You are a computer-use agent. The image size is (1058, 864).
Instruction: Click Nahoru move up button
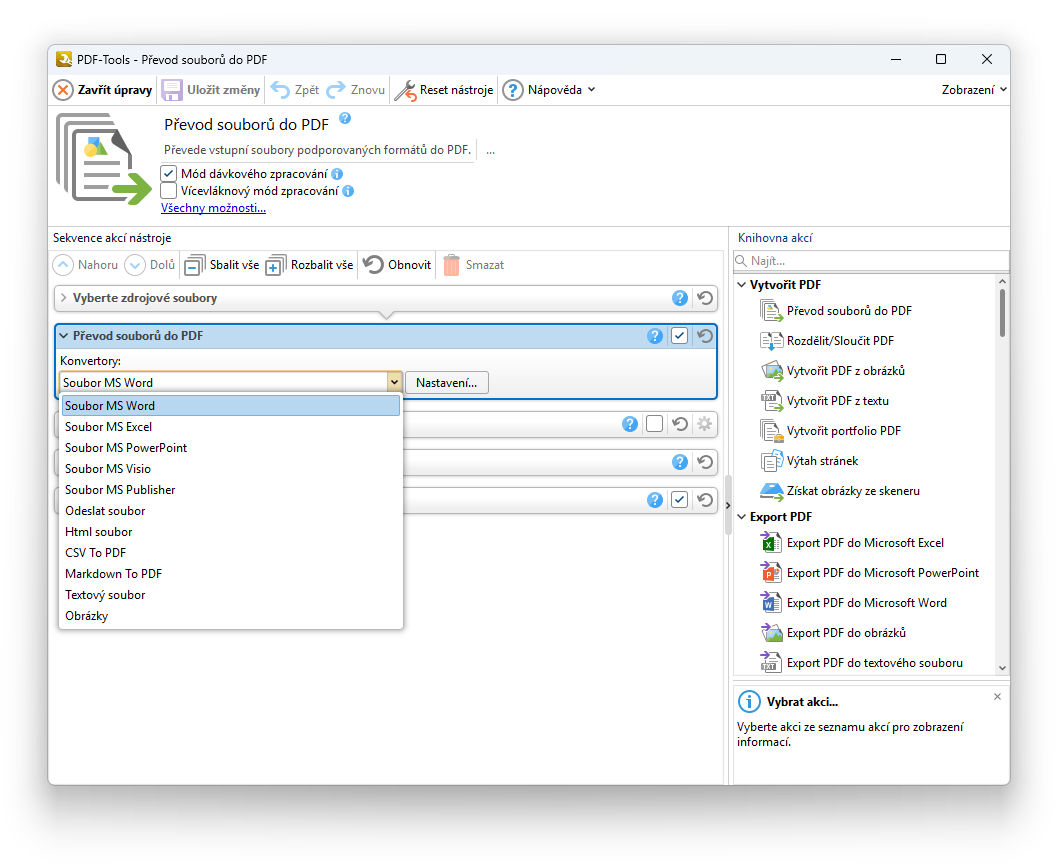click(x=86, y=265)
